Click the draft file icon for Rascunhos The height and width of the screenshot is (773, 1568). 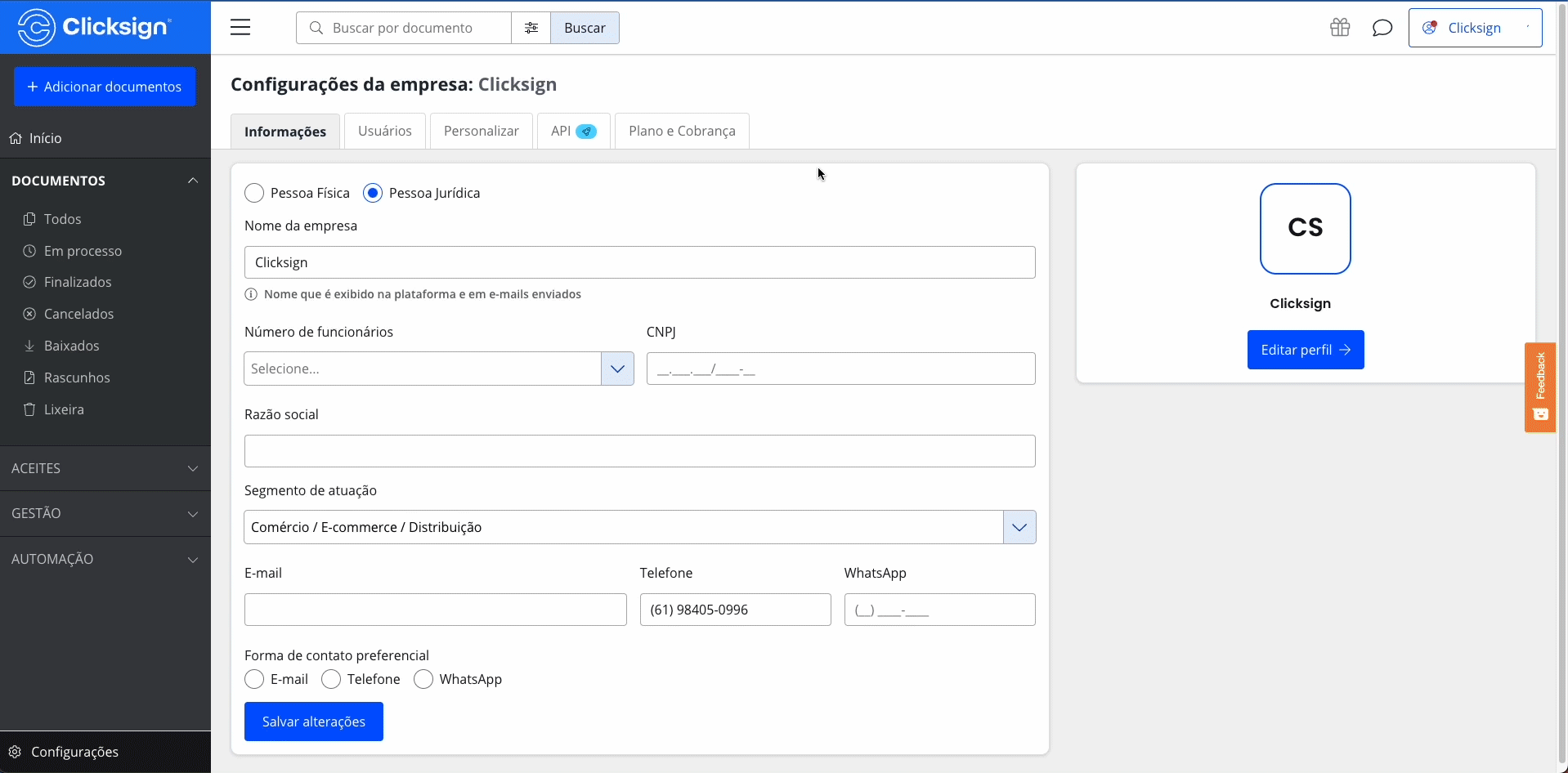pos(29,378)
